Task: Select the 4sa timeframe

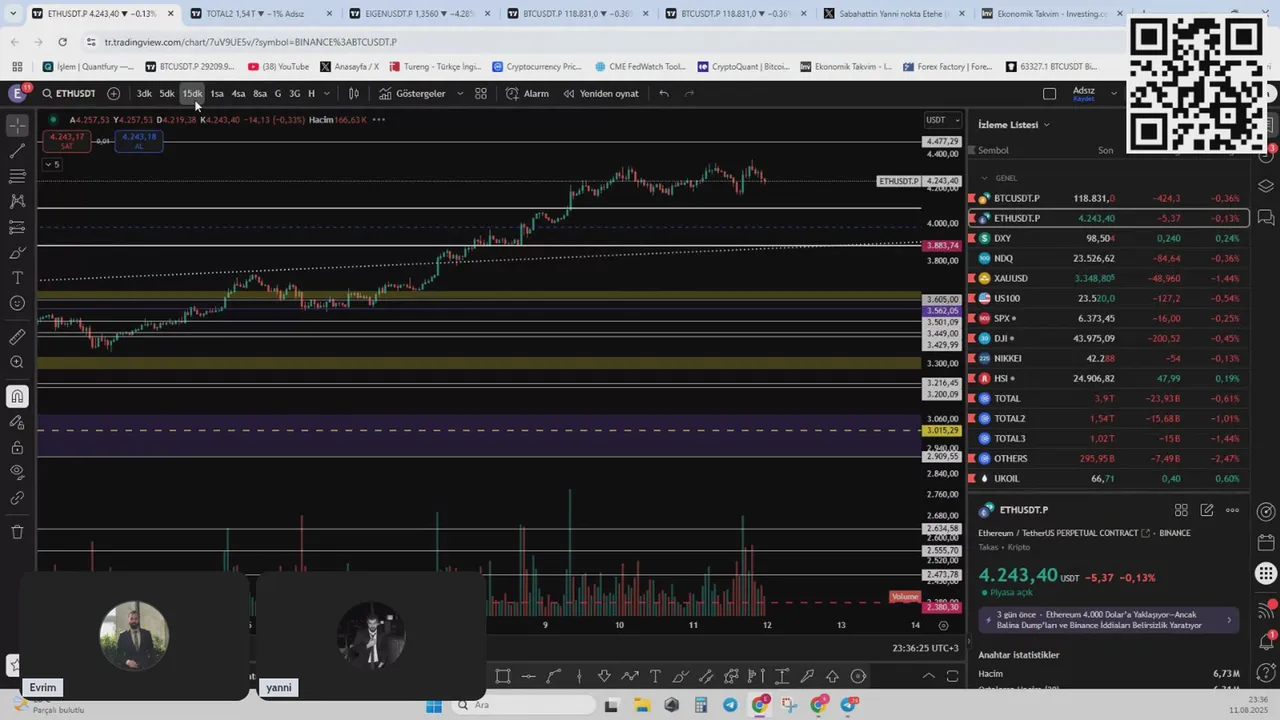Action: tap(238, 93)
